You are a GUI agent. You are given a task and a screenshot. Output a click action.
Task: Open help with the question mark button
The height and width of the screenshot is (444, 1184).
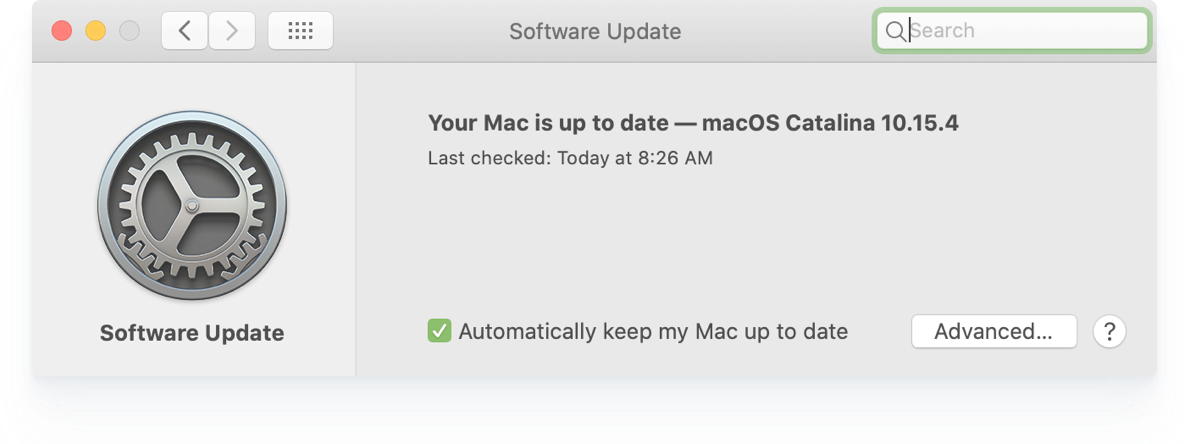(x=1109, y=332)
